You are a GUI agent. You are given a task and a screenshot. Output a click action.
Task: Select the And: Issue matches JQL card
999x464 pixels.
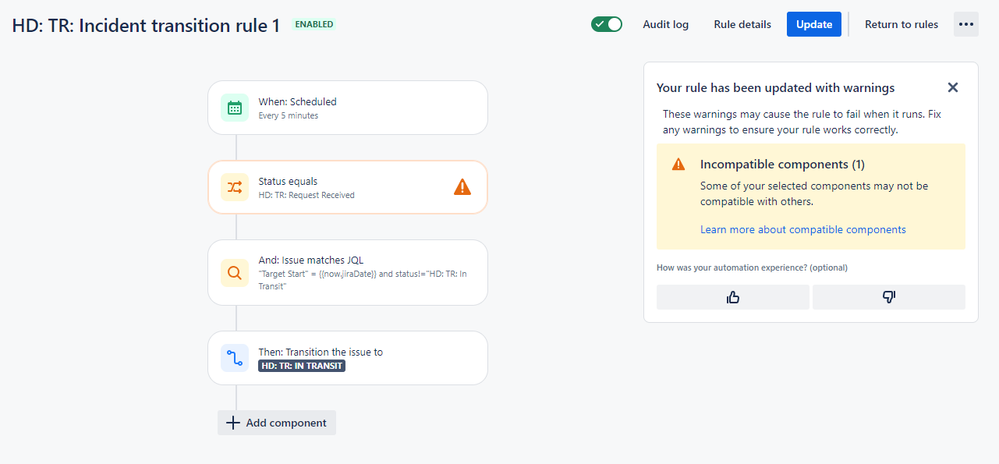coord(348,273)
